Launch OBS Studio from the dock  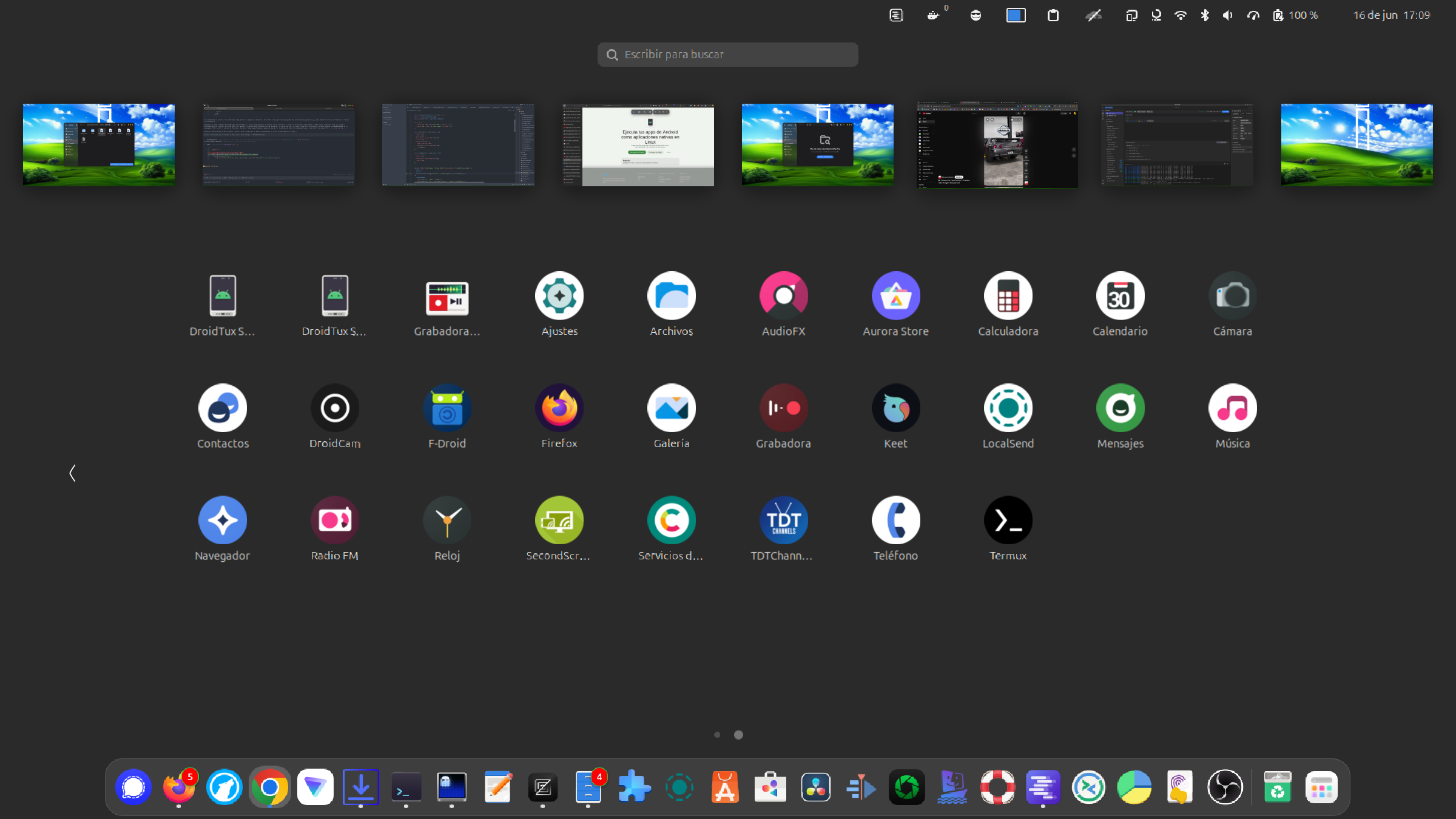coord(1225,787)
